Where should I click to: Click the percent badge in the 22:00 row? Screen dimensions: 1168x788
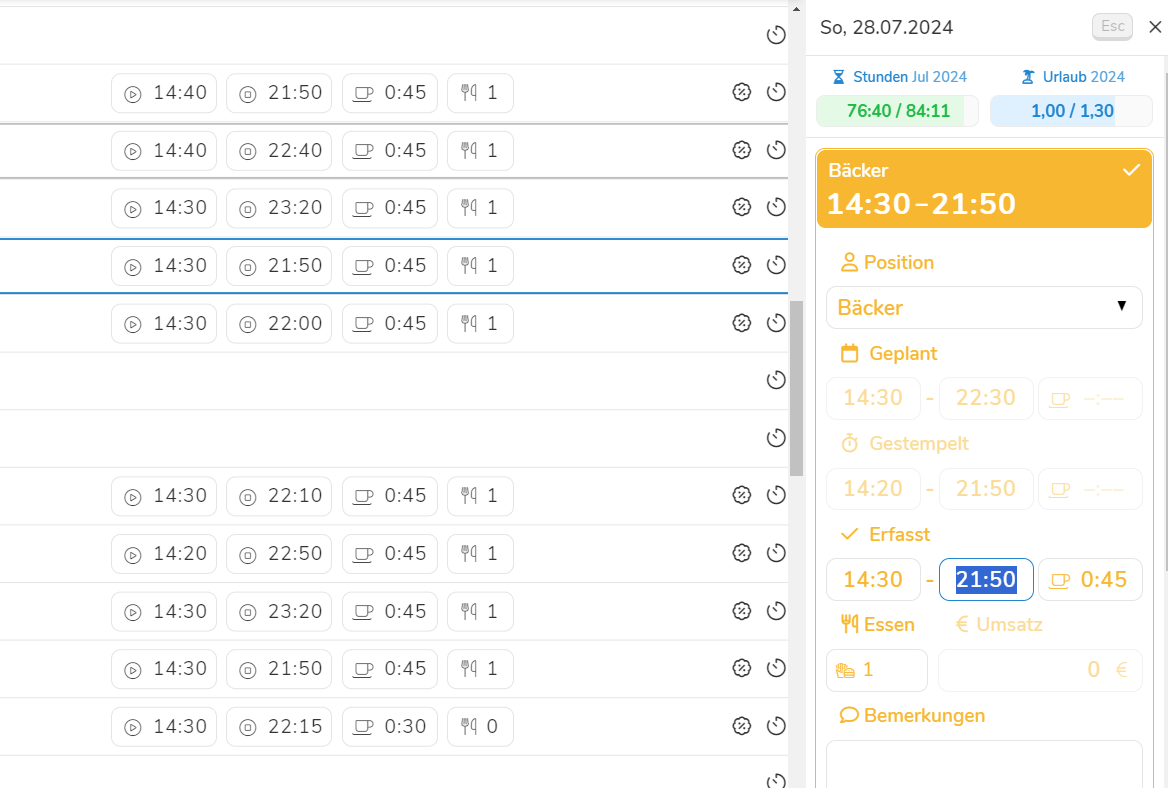point(742,323)
